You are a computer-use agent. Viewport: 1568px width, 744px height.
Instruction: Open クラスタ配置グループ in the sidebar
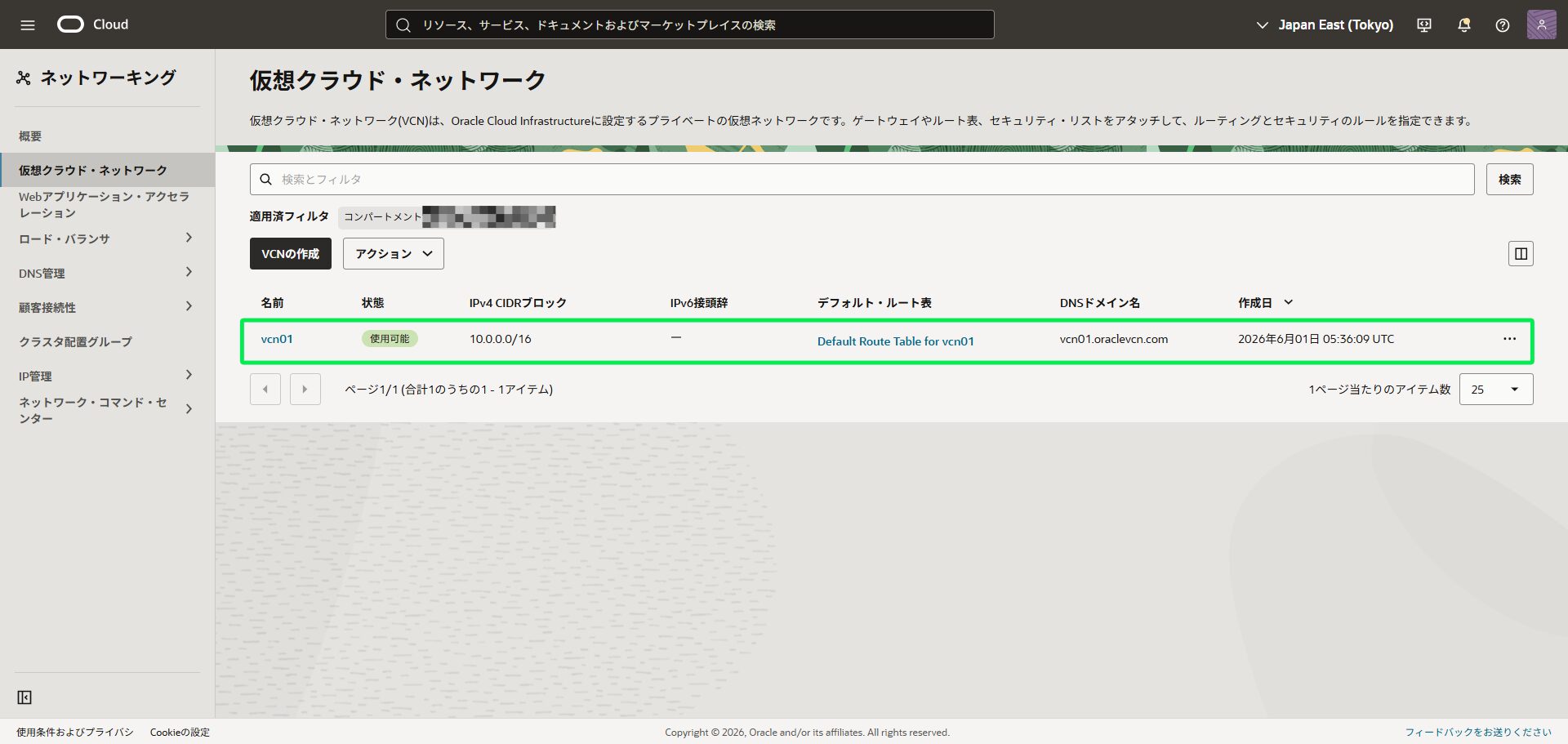point(75,341)
